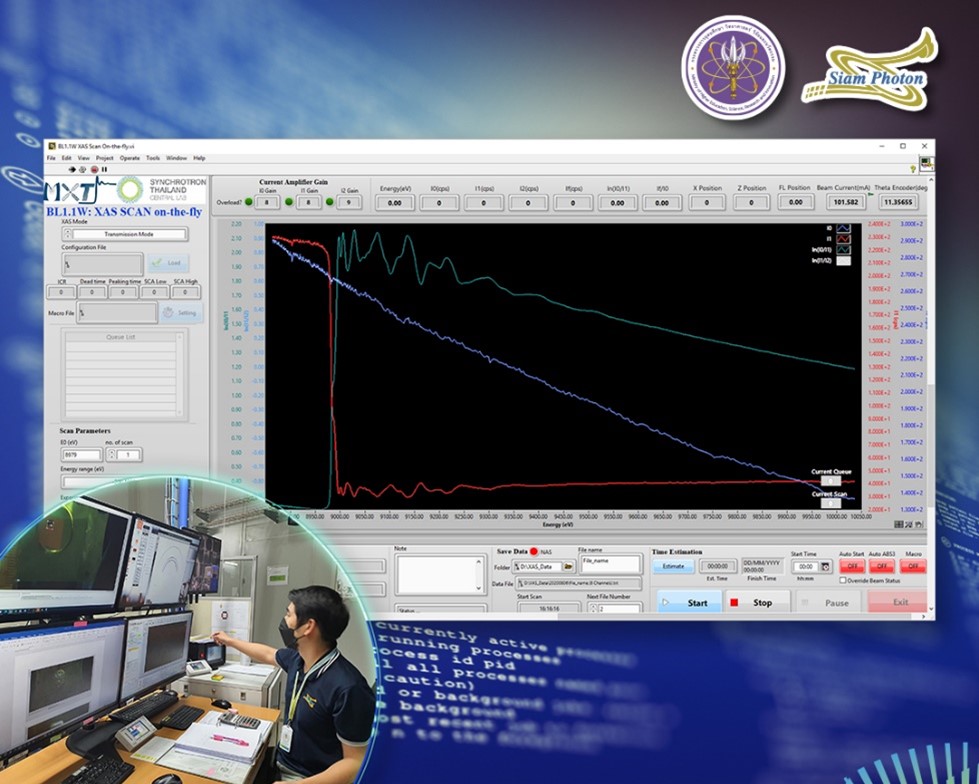
Task: Click the Theta Encoder value 11.35655
Action: tap(898, 202)
